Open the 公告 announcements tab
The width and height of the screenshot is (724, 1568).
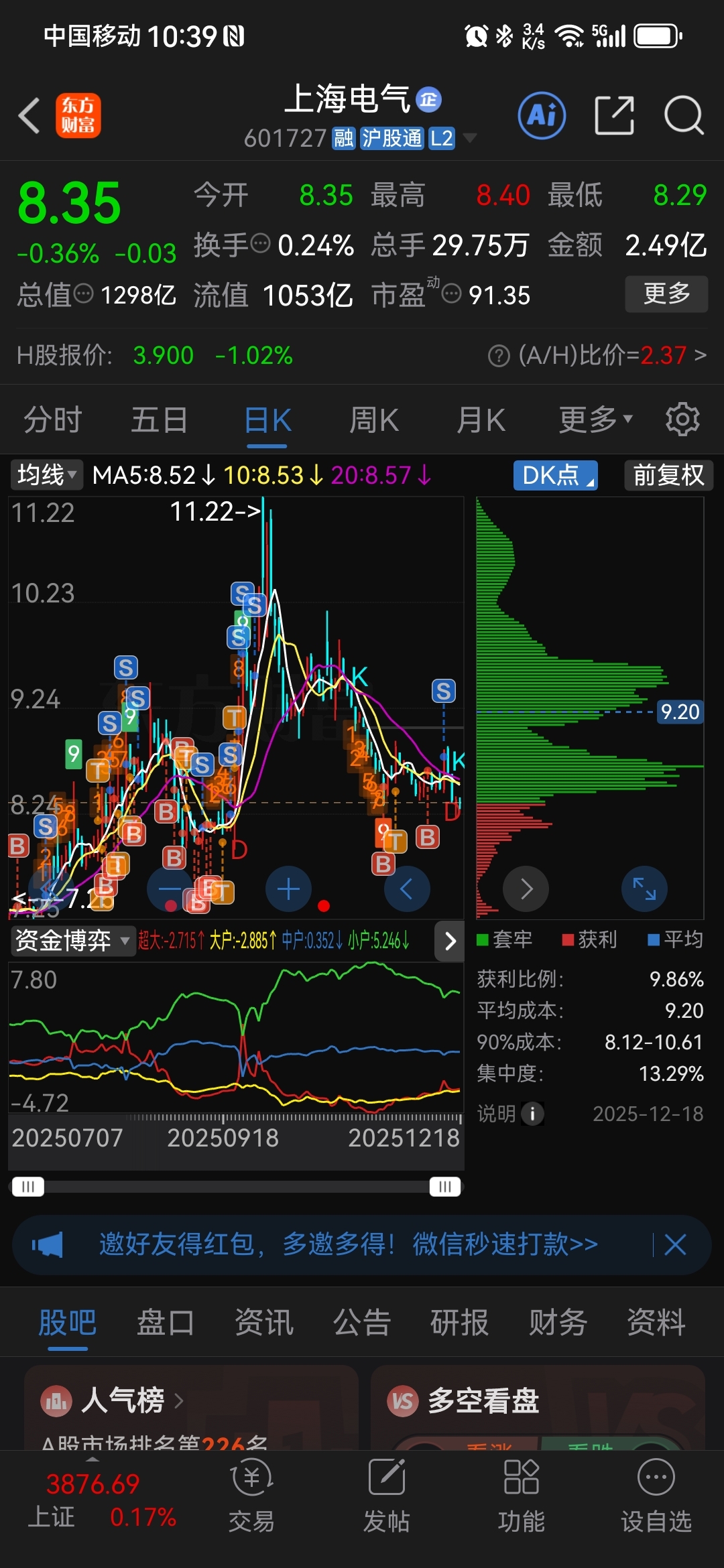(x=362, y=1323)
